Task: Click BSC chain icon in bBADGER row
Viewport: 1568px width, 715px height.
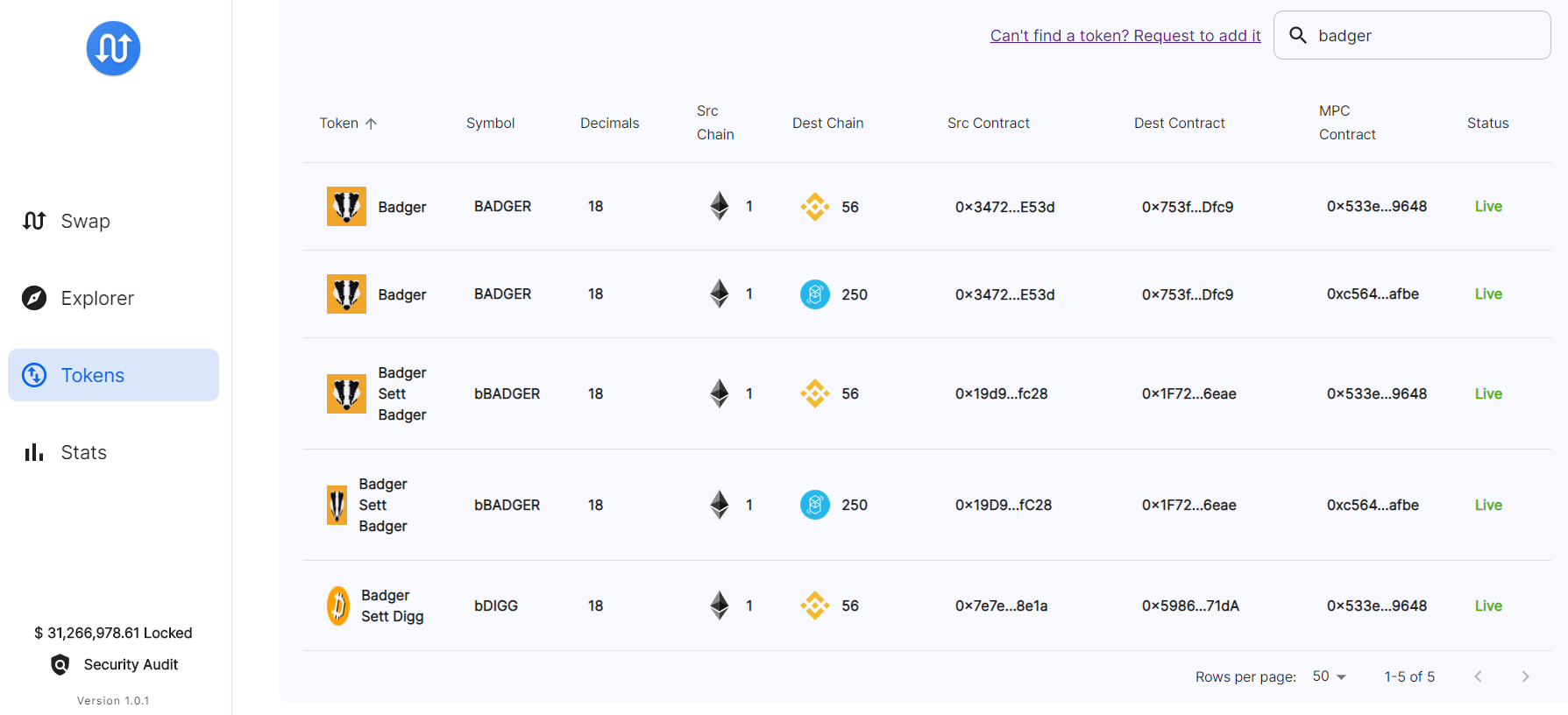Action: pos(815,394)
